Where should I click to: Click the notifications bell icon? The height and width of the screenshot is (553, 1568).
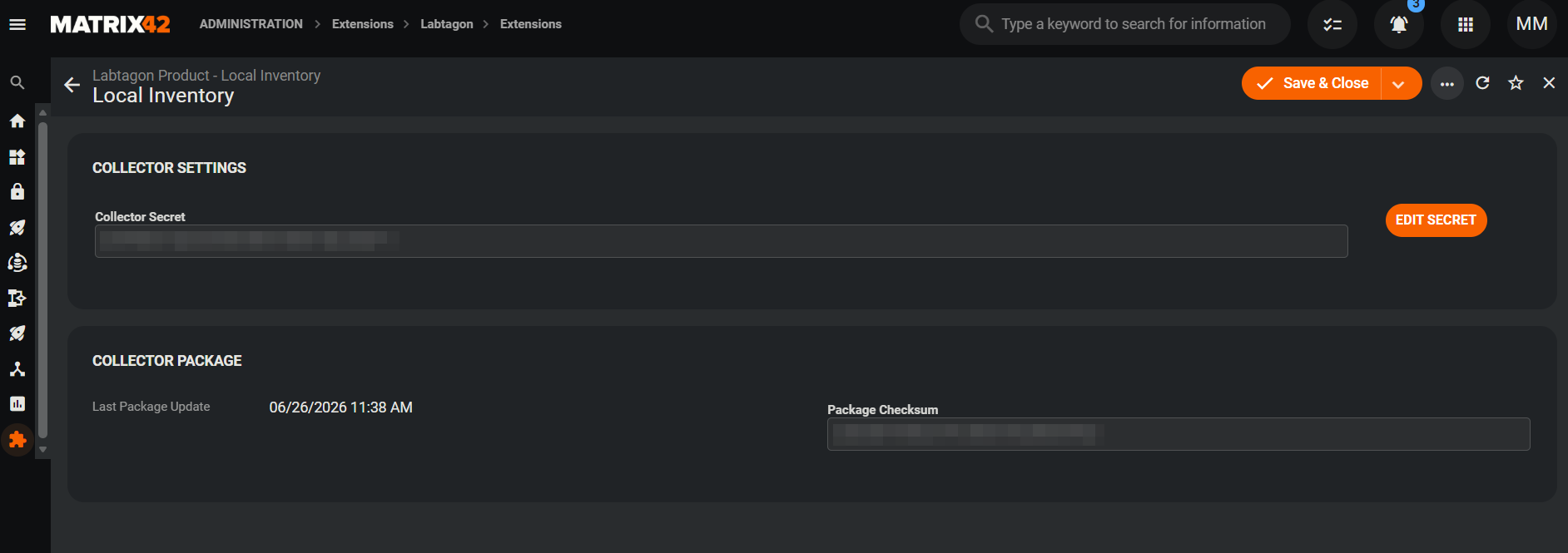pyautogui.click(x=1399, y=24)
